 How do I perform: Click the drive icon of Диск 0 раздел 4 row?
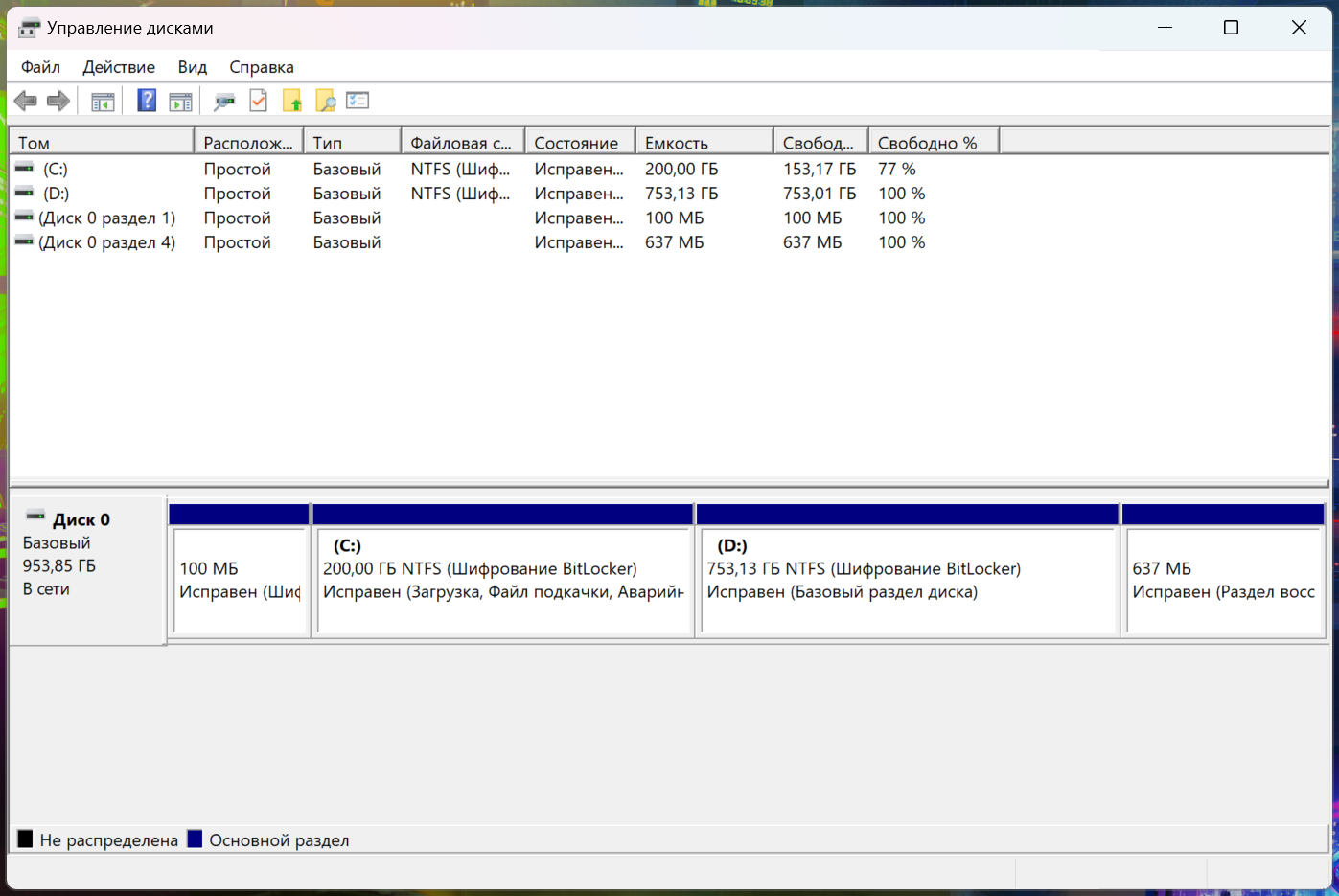(x=24, y=242)
